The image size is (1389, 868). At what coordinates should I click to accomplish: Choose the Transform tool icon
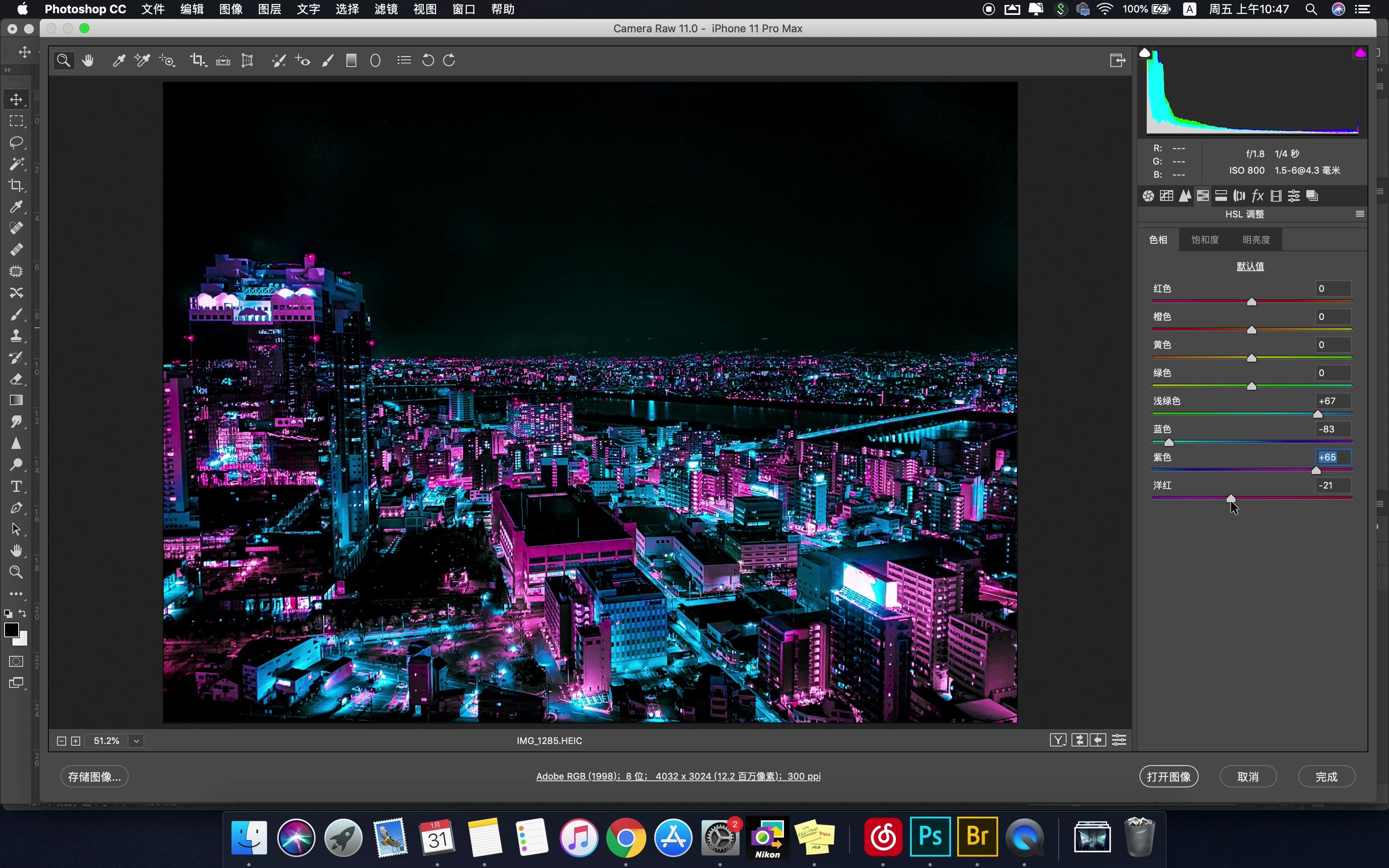247,60
